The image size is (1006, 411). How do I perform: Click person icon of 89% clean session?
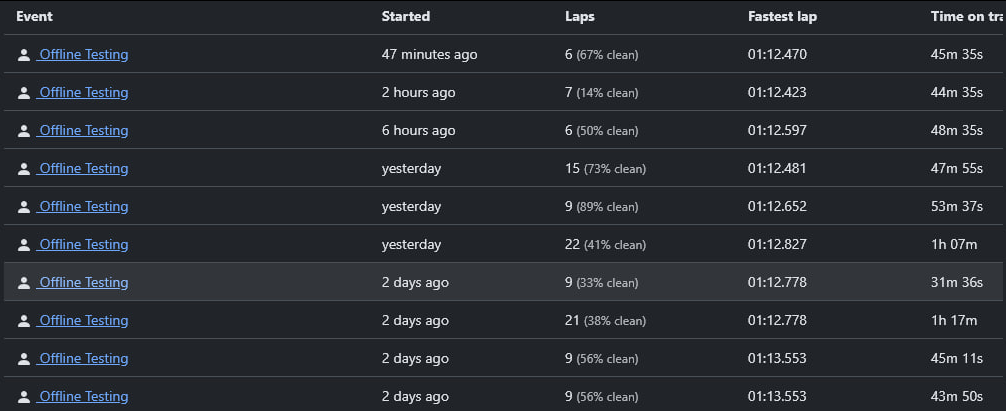point(24,206)
